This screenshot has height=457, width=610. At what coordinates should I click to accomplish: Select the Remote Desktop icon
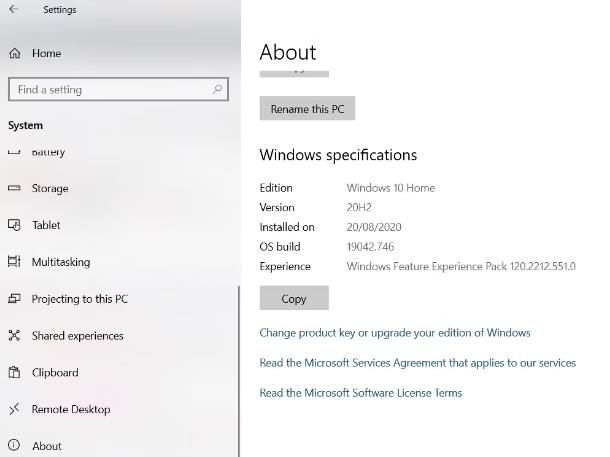pyautogui.click(x=14, y=409)
